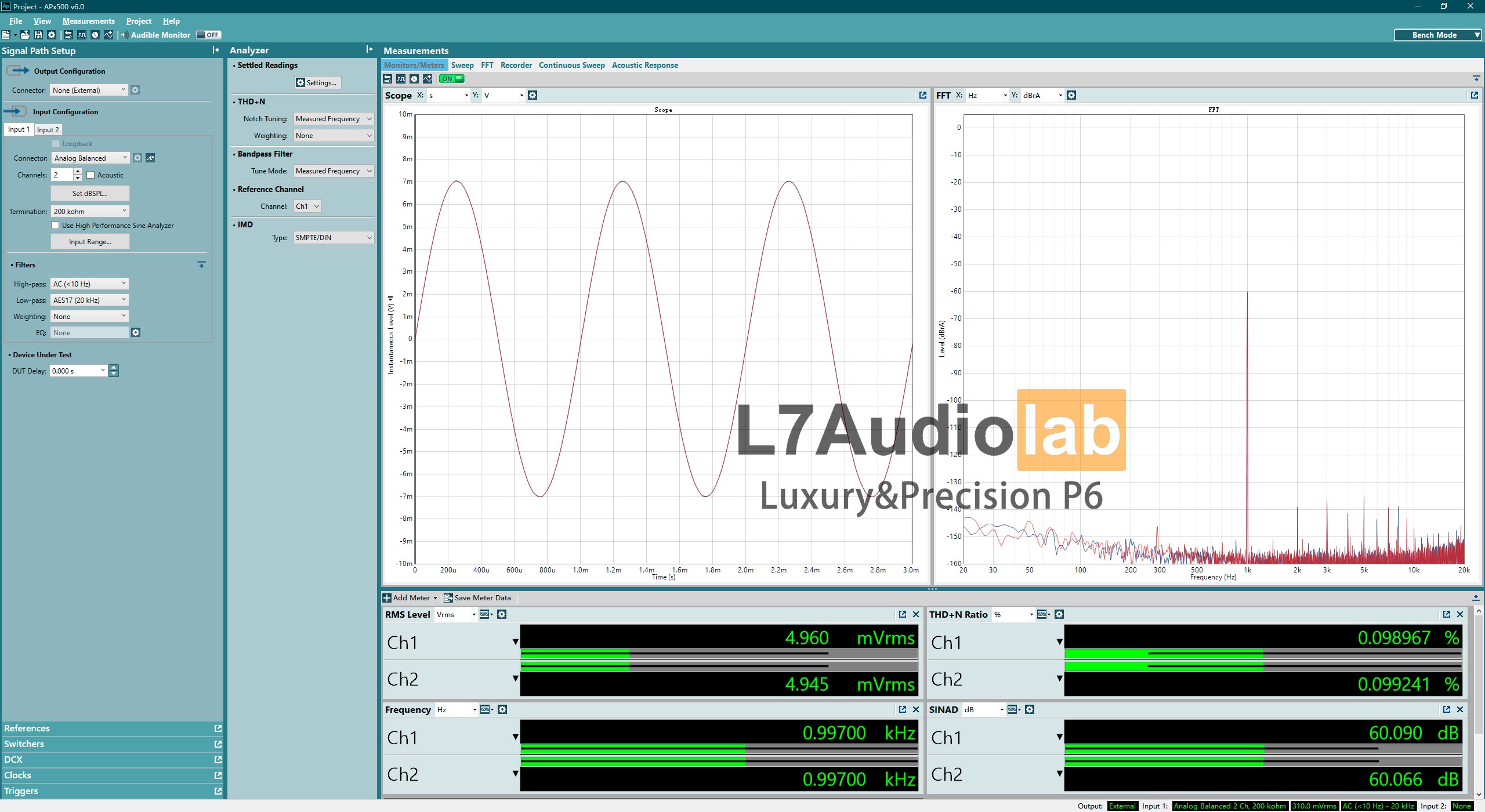Enable the Acoustic checkbox
The width and height of the screenshot is (1485, 812).
point(90,175)
